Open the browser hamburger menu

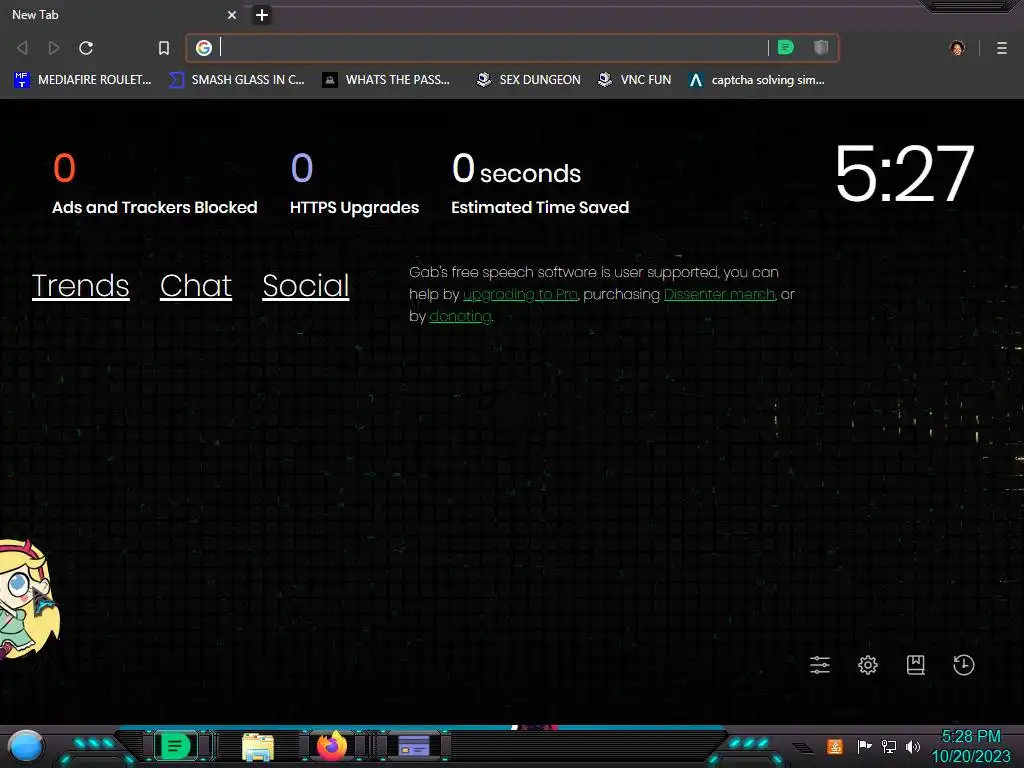point(1002,48)
